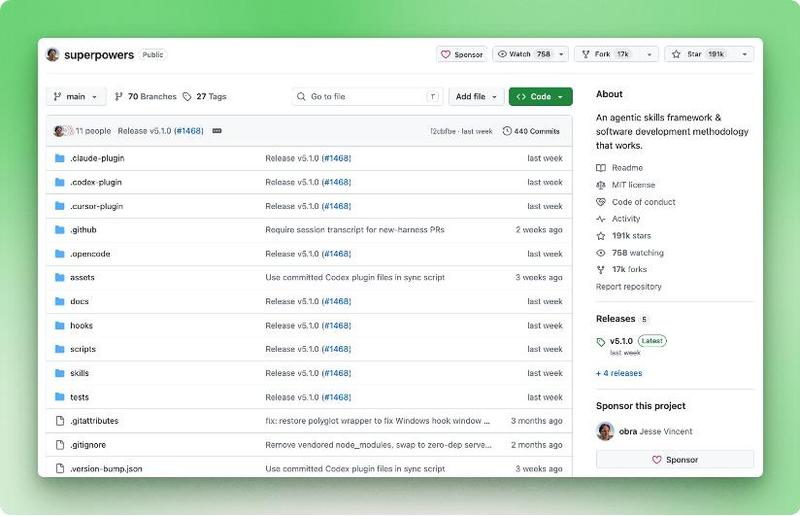Open the .version-bump.json file
The height and width of the screenshot is (516, 800).
coord(106,469)
